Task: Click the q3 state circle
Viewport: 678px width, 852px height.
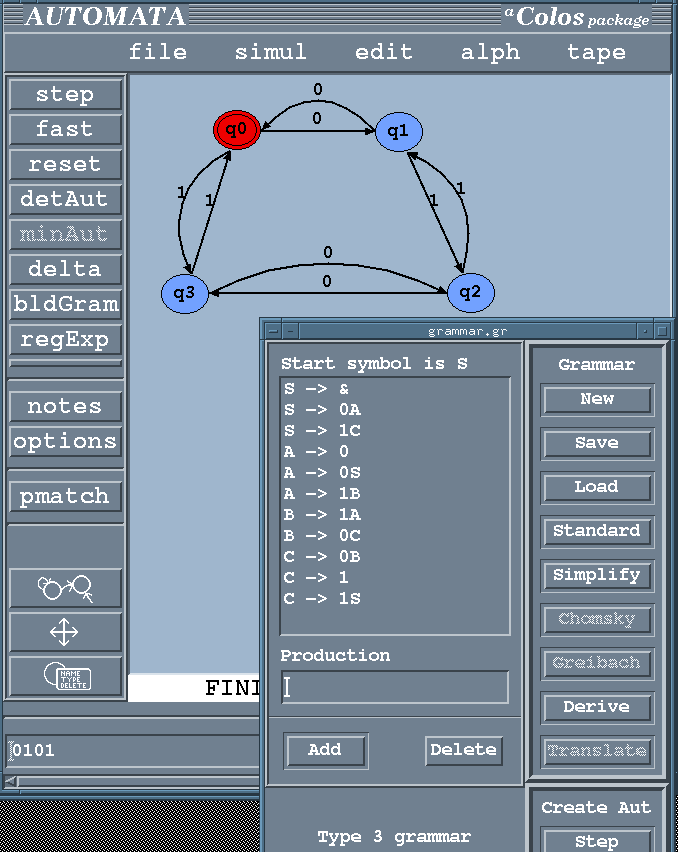Action: tap(184, 293)
